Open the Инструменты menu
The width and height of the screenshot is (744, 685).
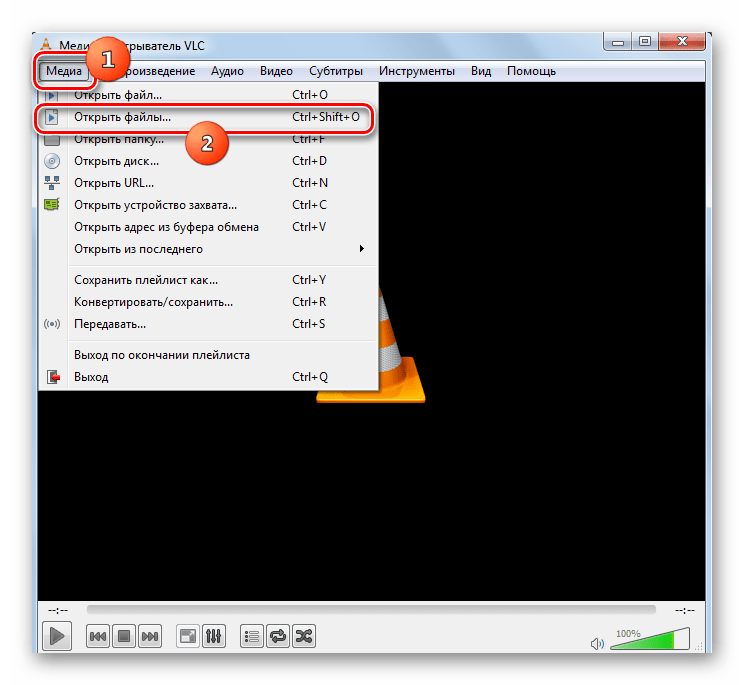point(417,71)
